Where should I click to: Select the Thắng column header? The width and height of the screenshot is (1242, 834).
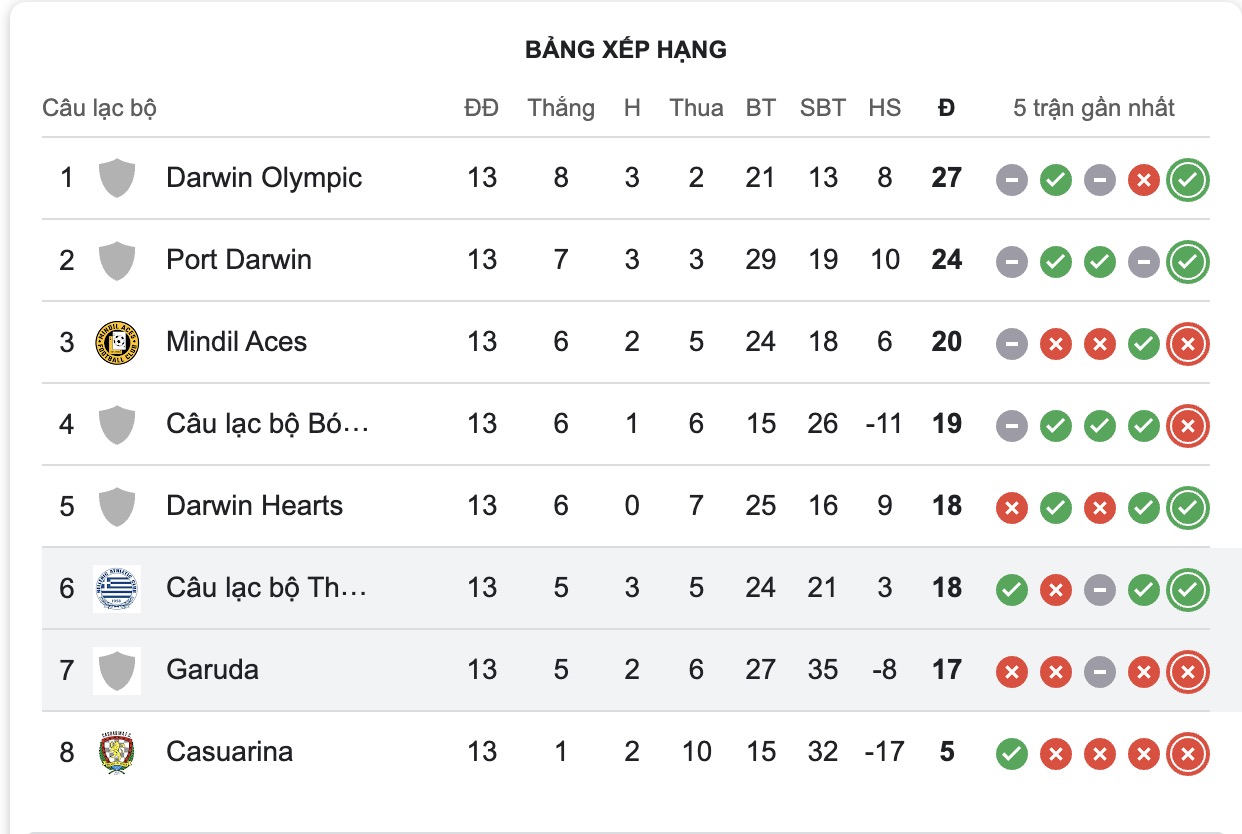tap(561, 107)
